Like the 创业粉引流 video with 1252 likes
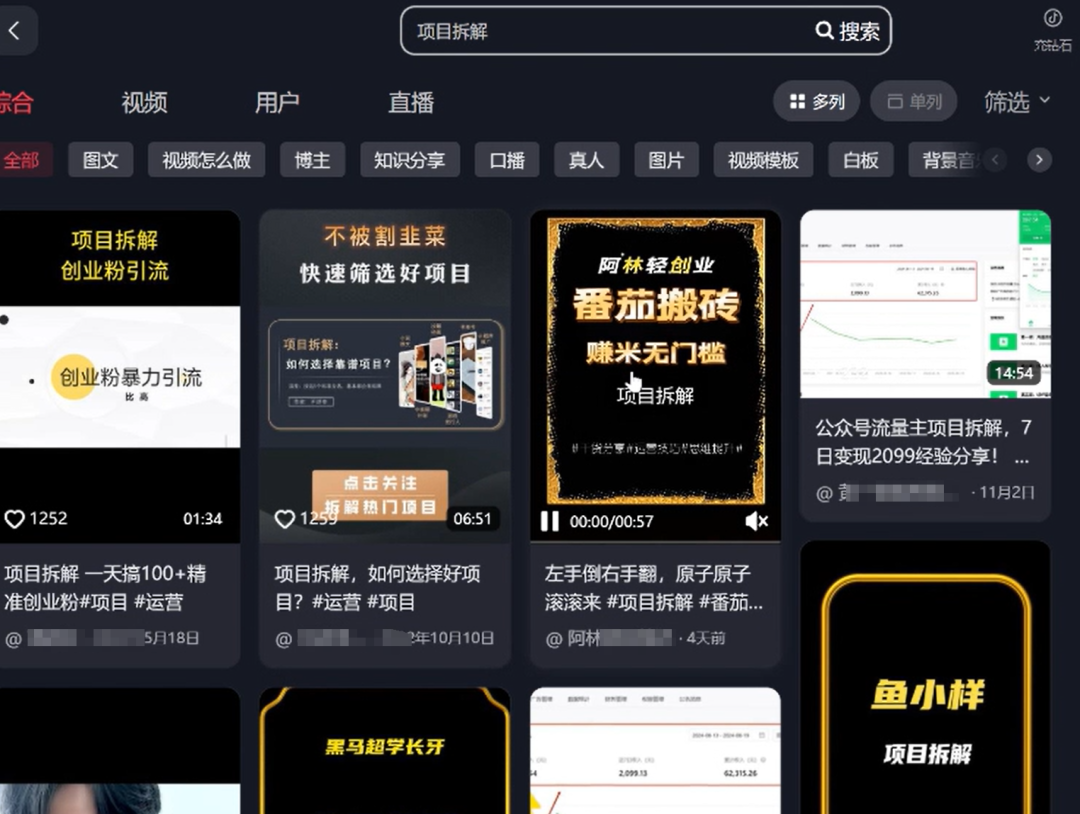Viewport: 1080px width, 814px height. pyautogui.click(x=14, y=519)
